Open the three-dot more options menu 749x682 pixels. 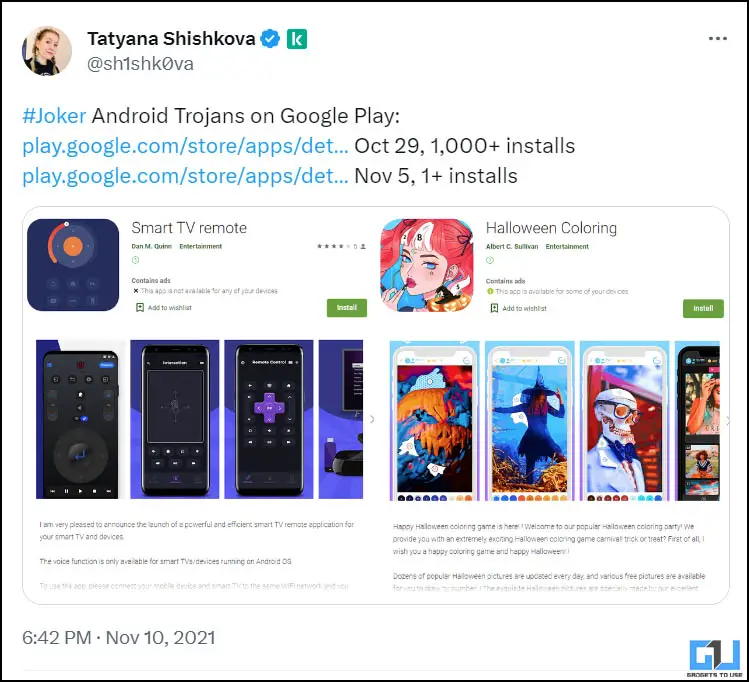click(717, 39)
